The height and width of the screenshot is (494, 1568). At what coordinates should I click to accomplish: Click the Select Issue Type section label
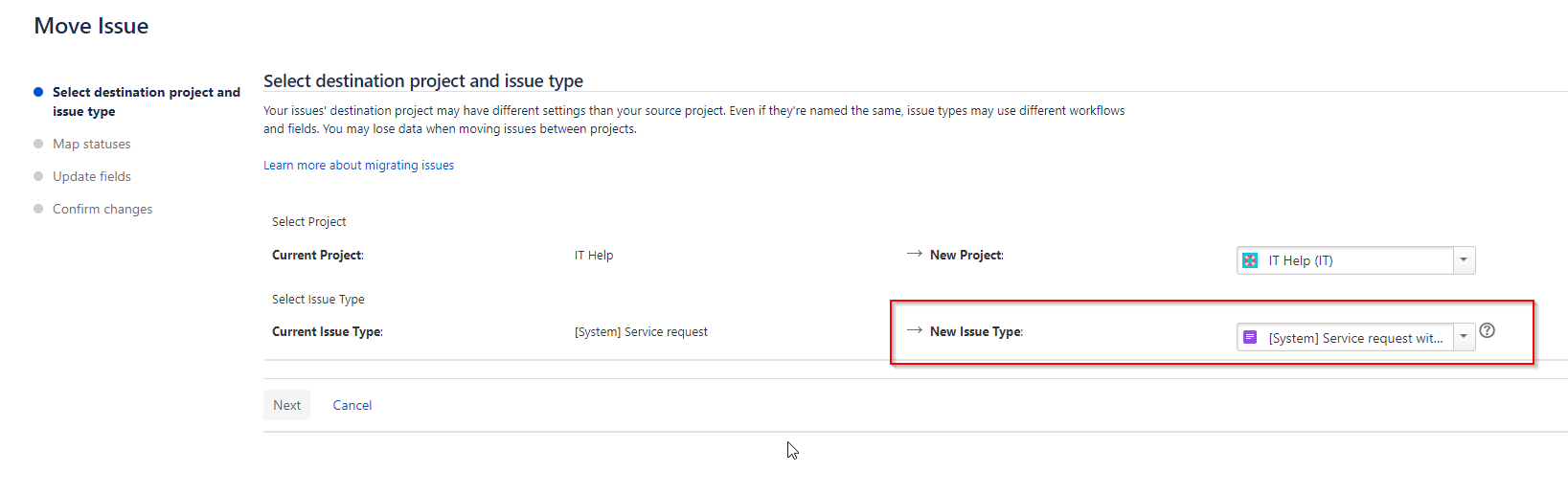coord(318,299)
